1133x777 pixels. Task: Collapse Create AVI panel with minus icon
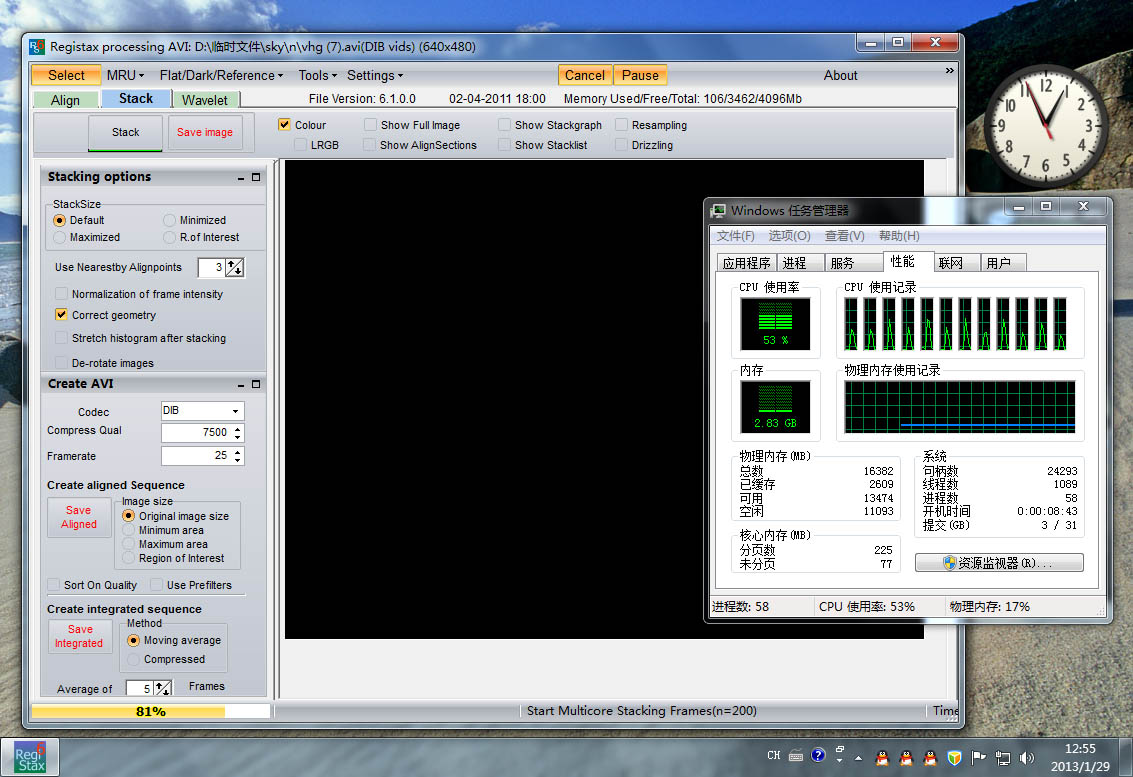(241, 385)
